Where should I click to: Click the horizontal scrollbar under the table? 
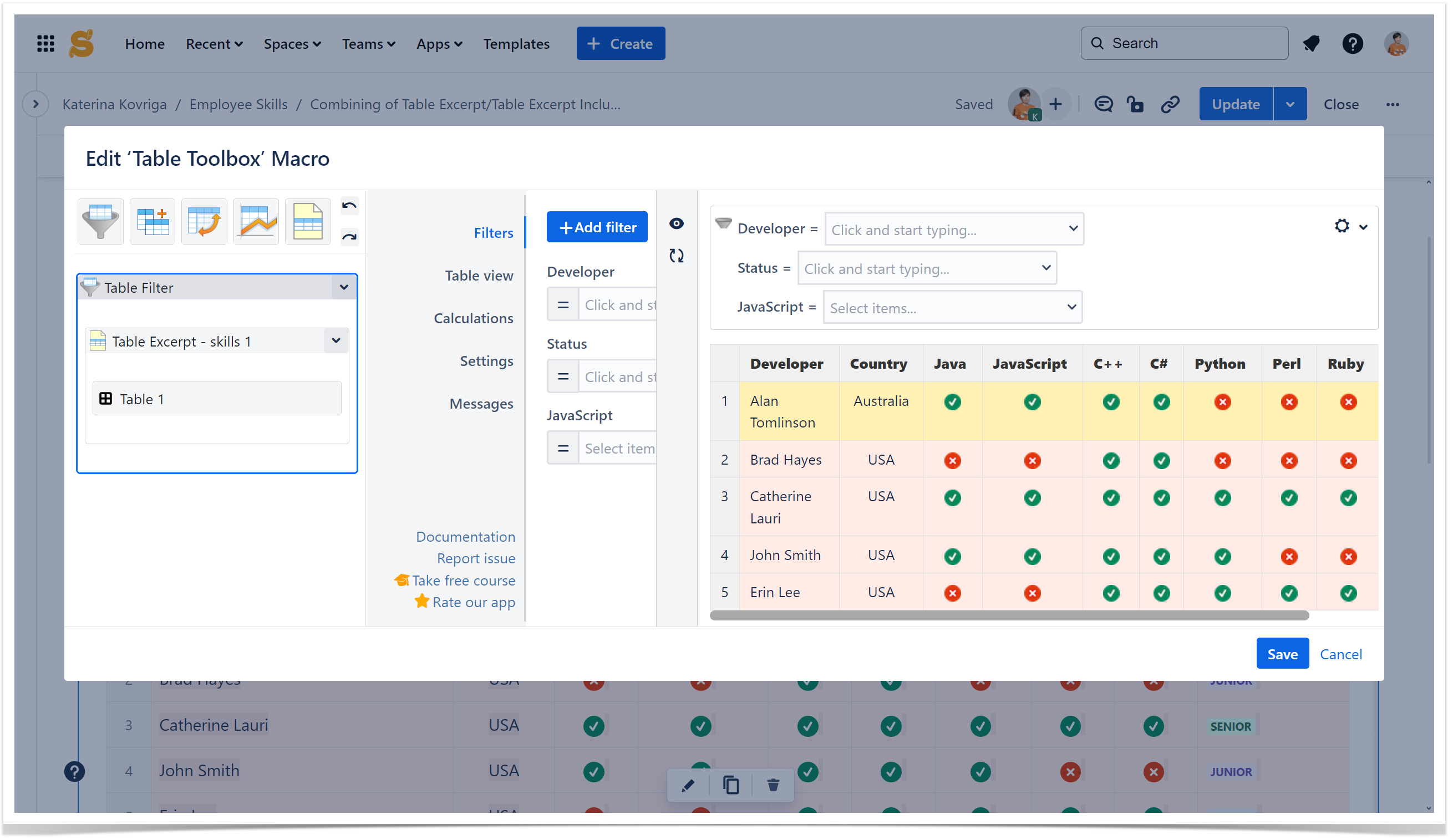pyautogui.click(x=1009, y=616)
